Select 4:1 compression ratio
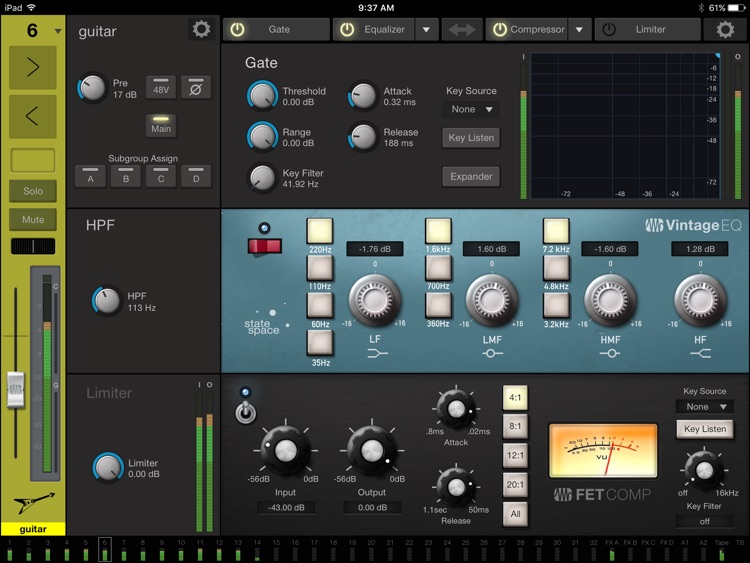The width and height of the screenshot is (750, 563). 515,397
